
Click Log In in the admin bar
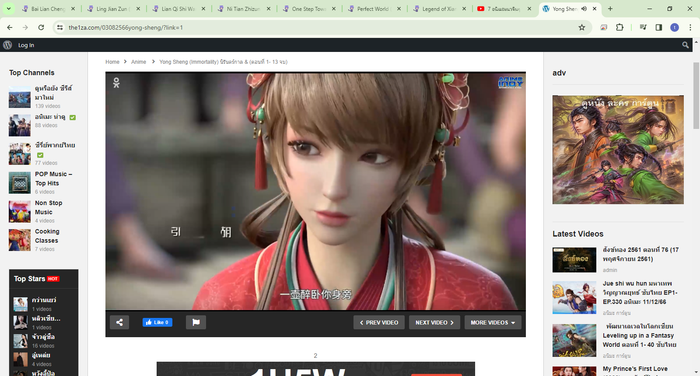click(26, 45)
